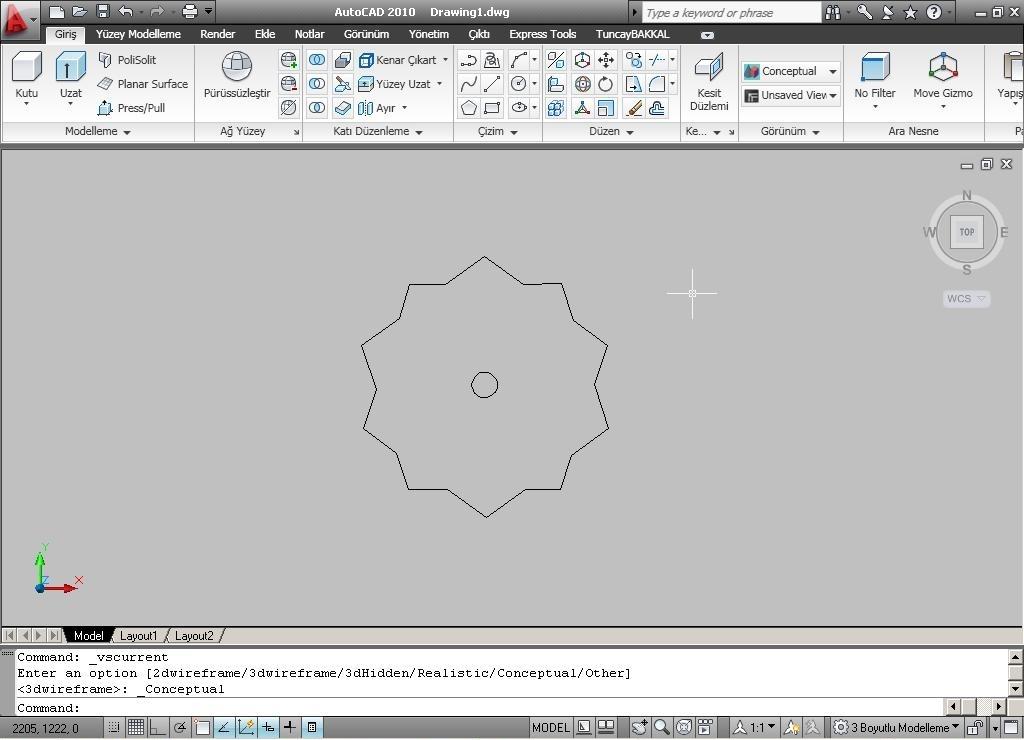This screenshot has height=740, width=1024.
Task: Open the Layout1 tab
Action: pos(139,635)
